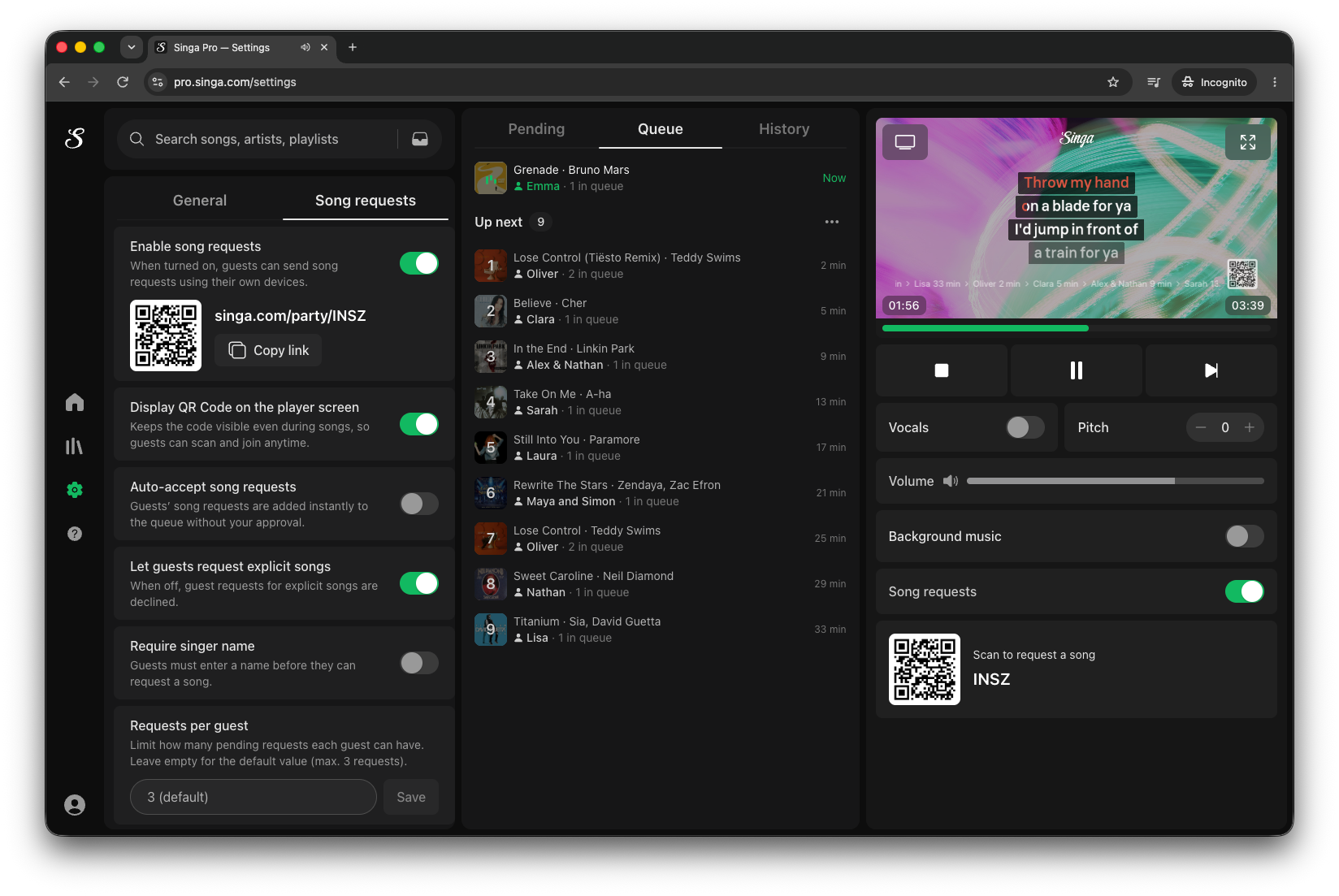Select the Song requests settings tab
Viewport: 1339px width, 896px height.
point(366,201)
